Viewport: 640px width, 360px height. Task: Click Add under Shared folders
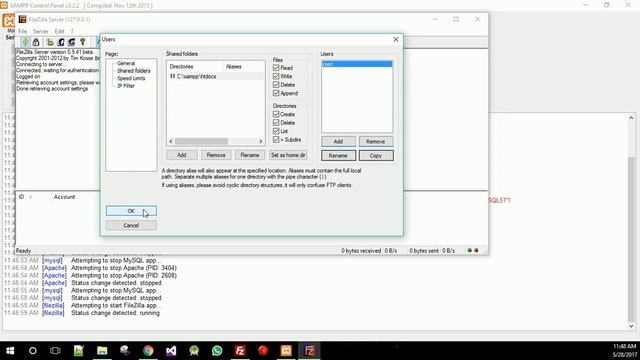(x=182, y=155)
